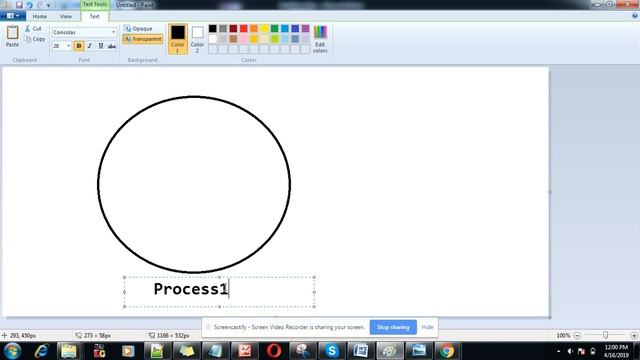The width and height of the screenshot is (640, 360).
Task: Customize Quick Access Toolbar dropdown arrow
Action: click(49, 5)
